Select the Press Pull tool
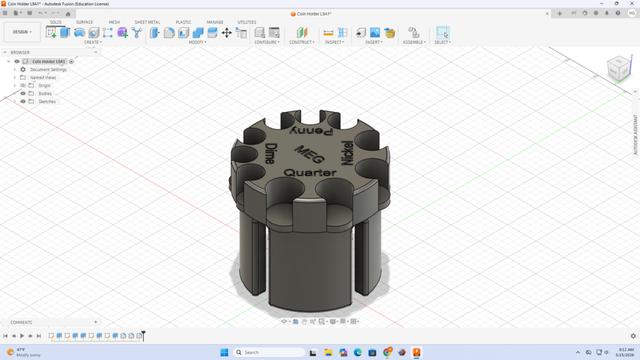The image size is (640, 360). pyautogui.click(x=155, y=32)
